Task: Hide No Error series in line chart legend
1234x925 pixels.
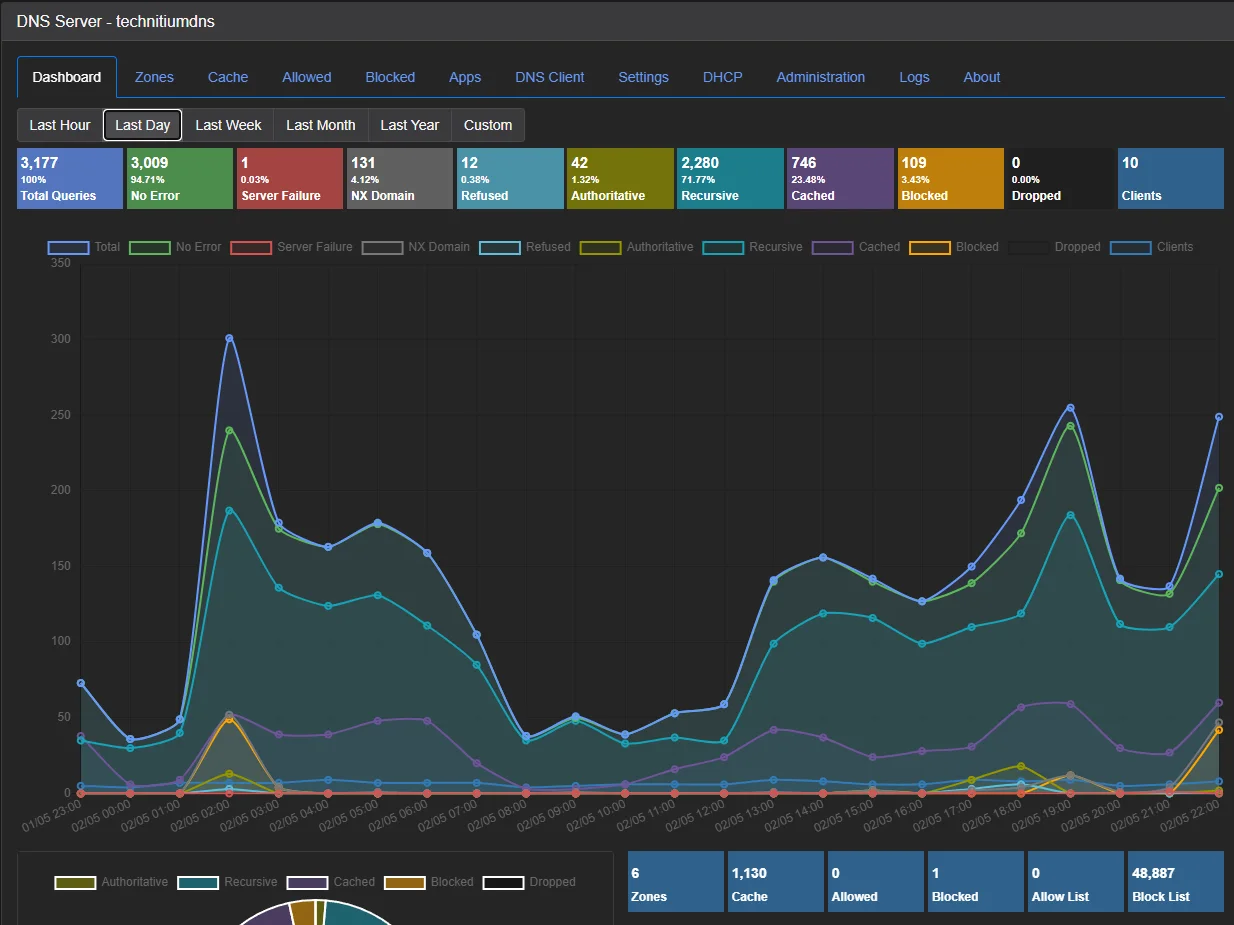Action: point(175,247)
